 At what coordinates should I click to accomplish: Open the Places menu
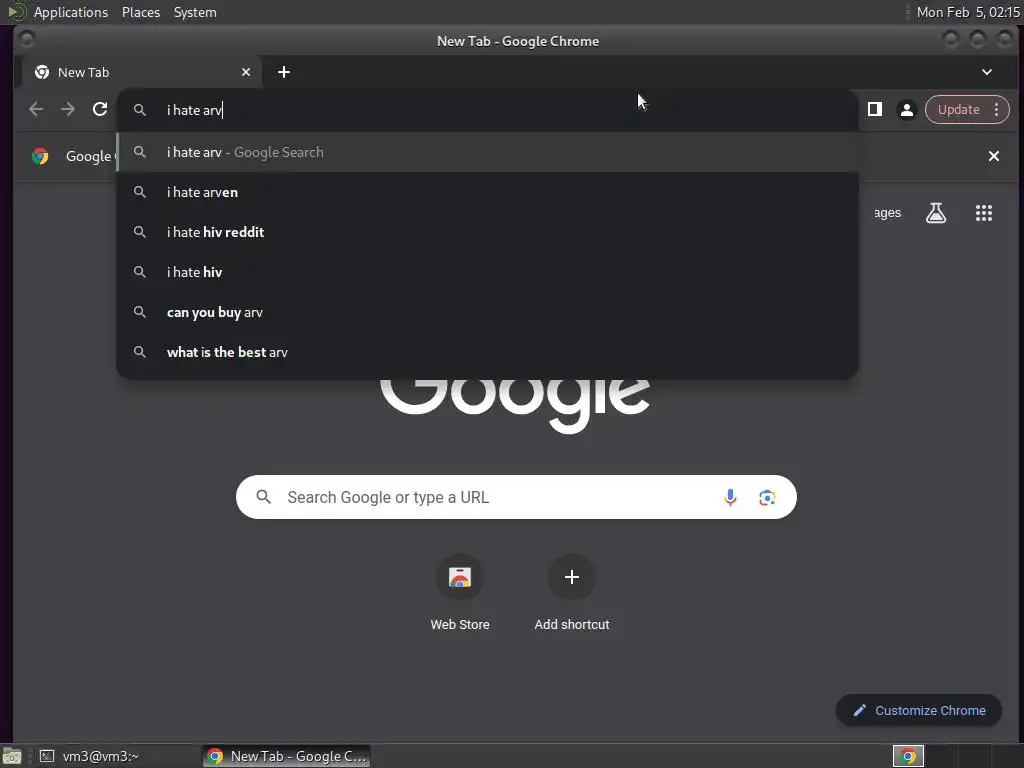(140, 12)
